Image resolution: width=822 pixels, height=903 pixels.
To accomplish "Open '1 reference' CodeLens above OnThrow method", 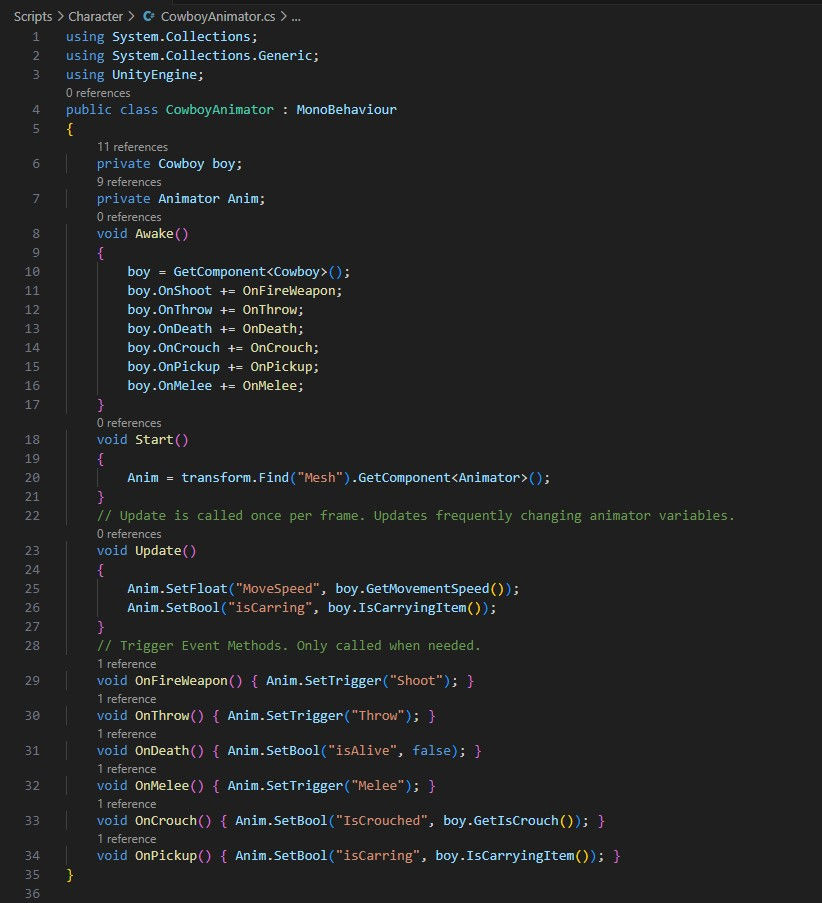I will click(127, 699).
